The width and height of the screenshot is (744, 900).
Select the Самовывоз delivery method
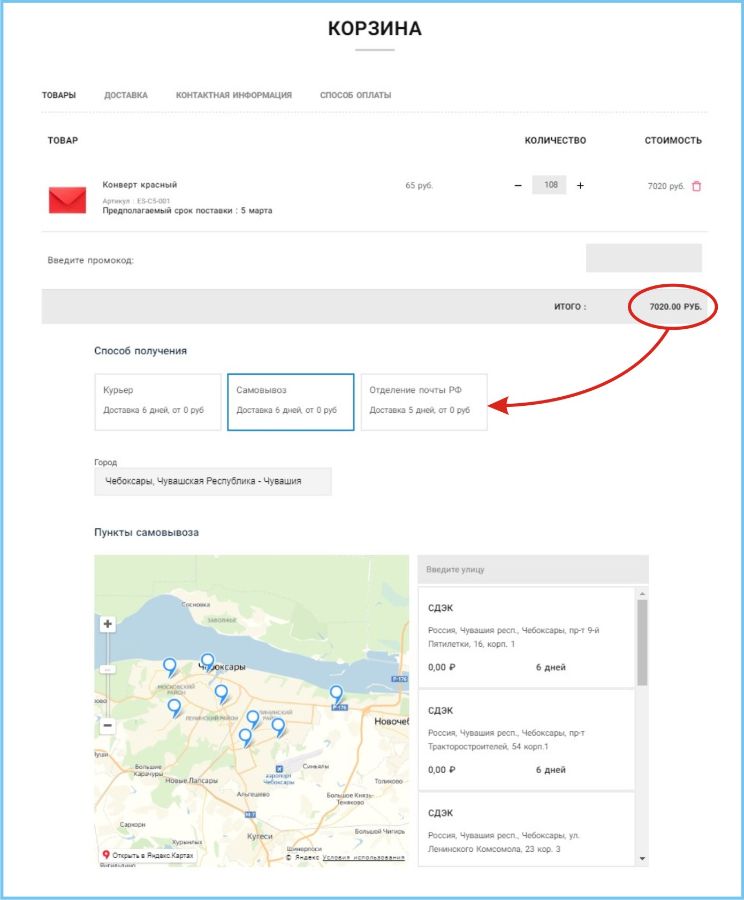tap(290, 402)
